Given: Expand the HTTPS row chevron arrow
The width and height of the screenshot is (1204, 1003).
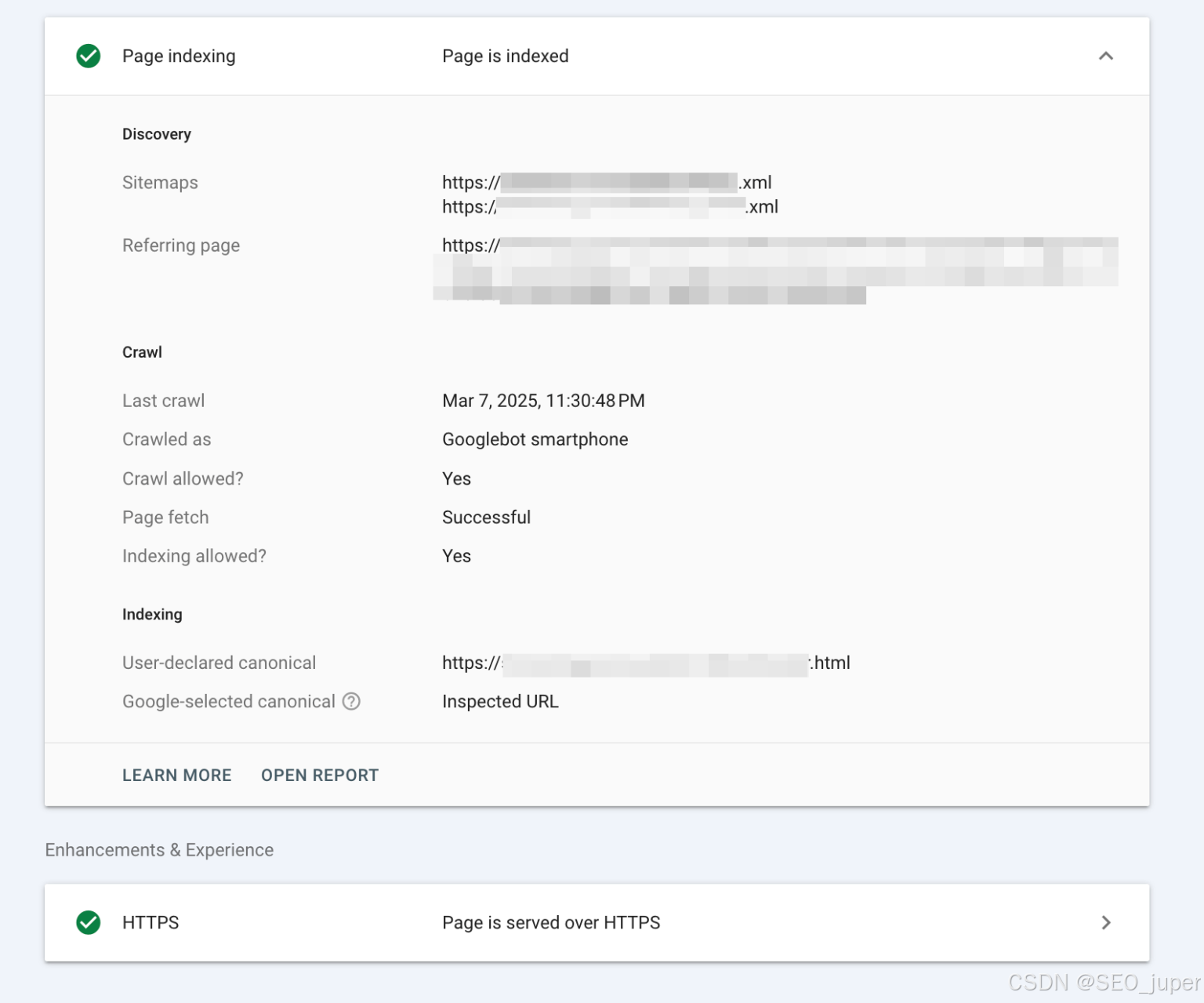Looking at the screenshot, I should (x=1105, y=922).
